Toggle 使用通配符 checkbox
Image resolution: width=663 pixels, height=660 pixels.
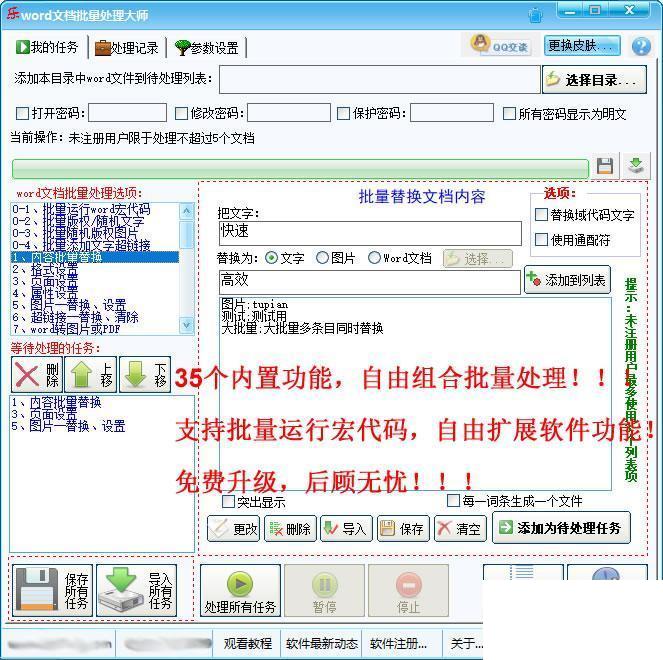tap(541, 240)
